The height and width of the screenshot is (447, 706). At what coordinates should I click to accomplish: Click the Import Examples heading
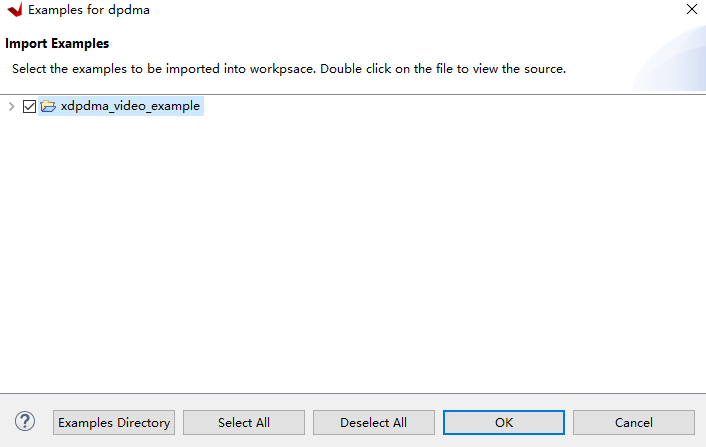pos(57,44)
